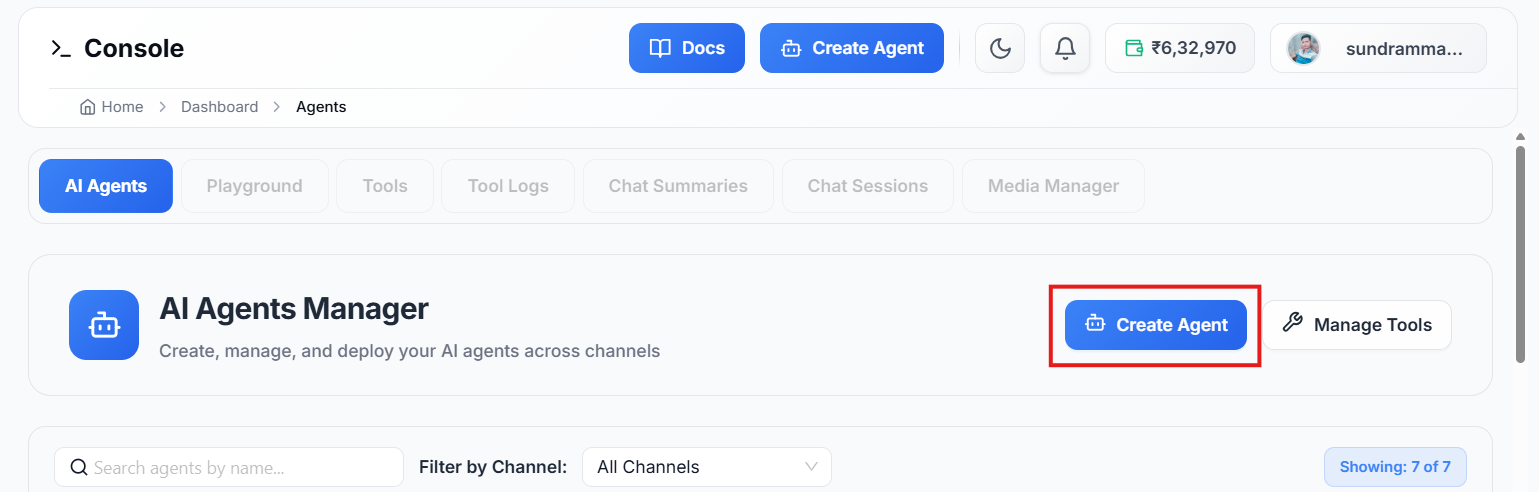Go to Dashboard breadcrumb link
The width and height of the screenshot is (1539, 492).
(219, 107)
